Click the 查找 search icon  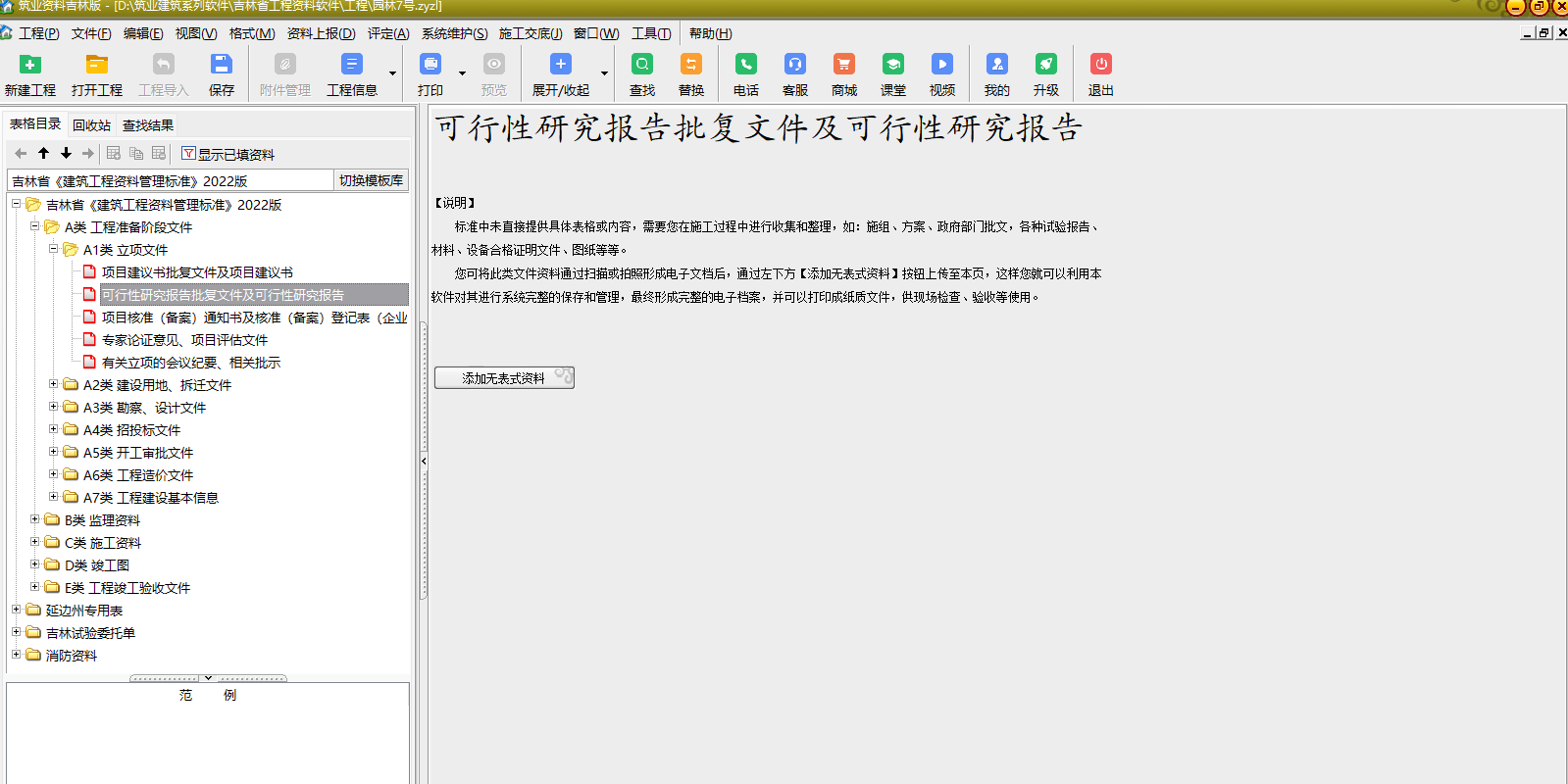click(x=641, y=66)
